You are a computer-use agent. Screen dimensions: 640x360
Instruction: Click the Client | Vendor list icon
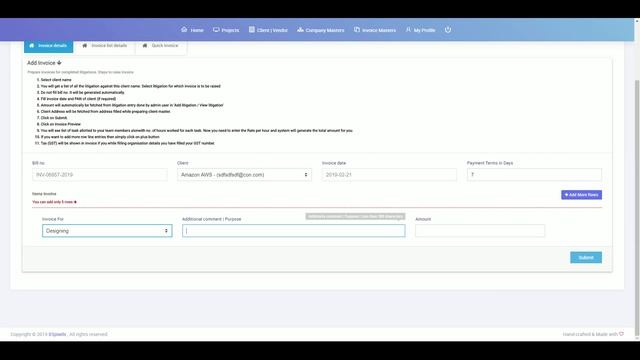(252, 29)
